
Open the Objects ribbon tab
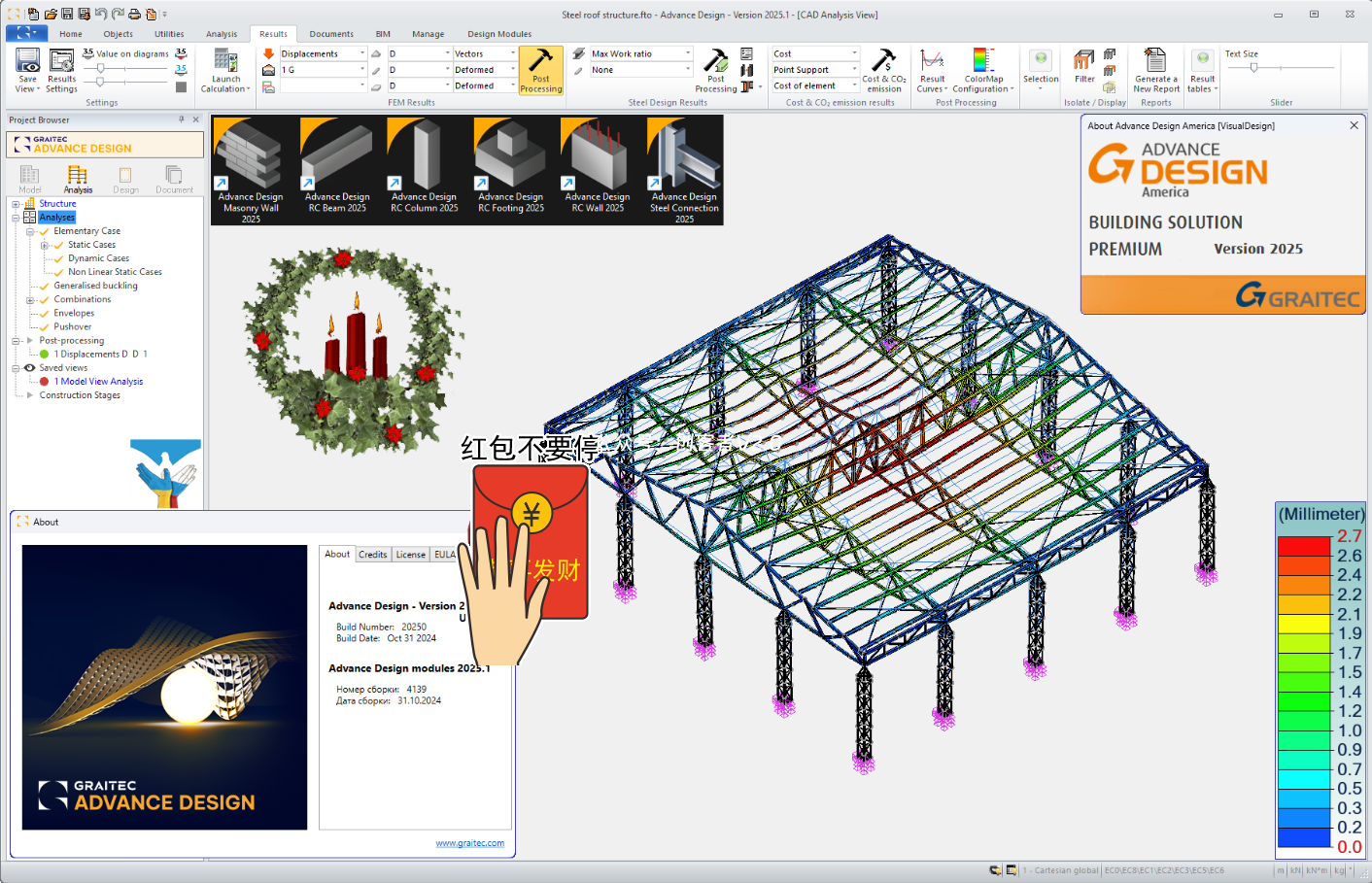119,34
